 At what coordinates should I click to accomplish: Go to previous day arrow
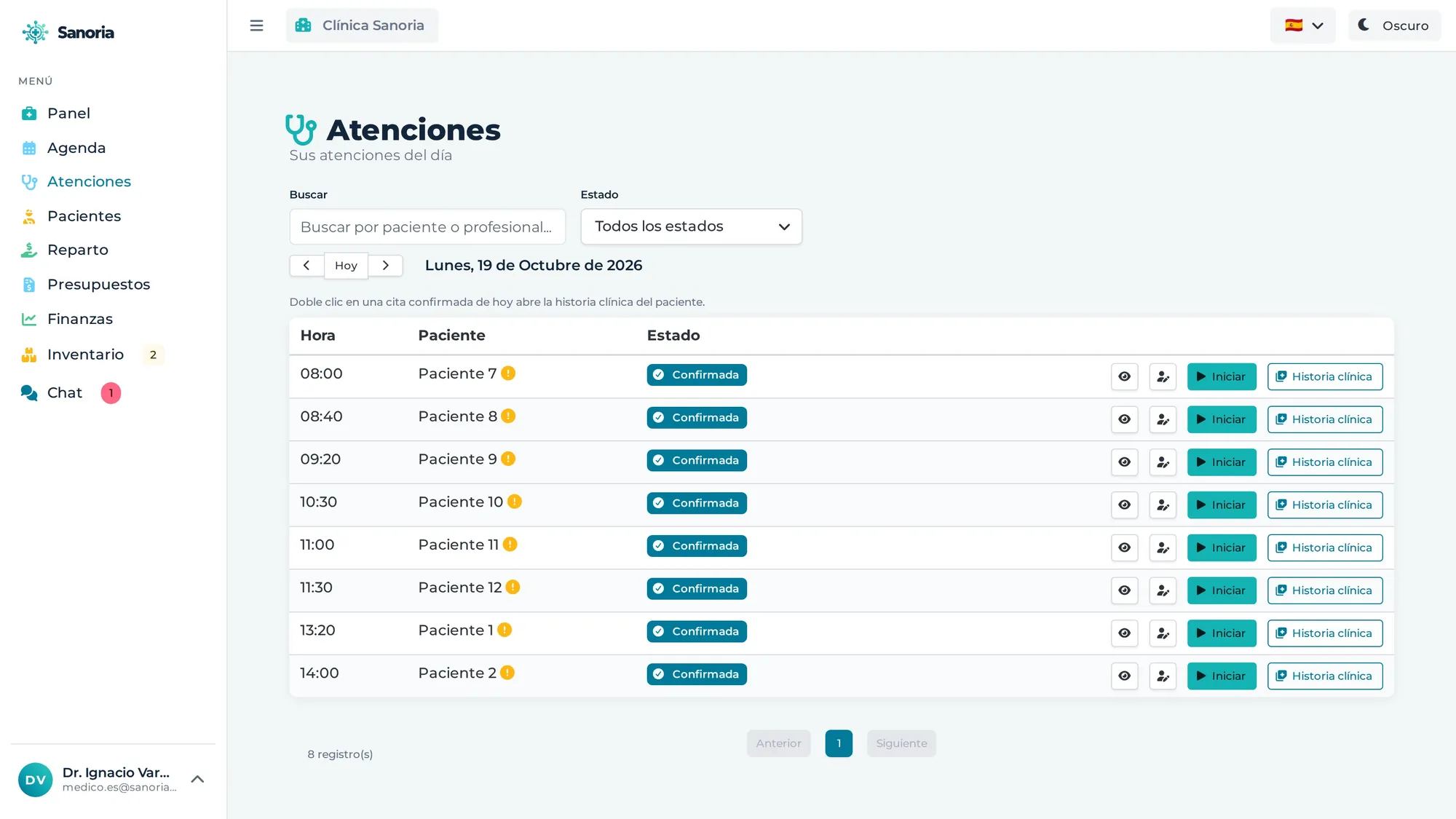306,265
